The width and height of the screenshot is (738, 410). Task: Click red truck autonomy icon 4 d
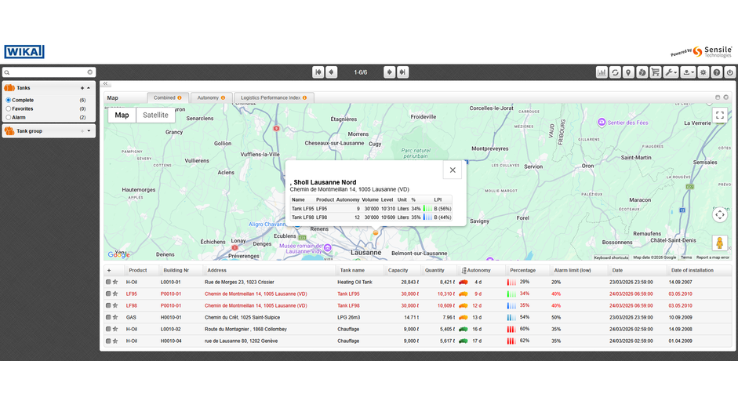pyautogui.click(x=464, y=282)
